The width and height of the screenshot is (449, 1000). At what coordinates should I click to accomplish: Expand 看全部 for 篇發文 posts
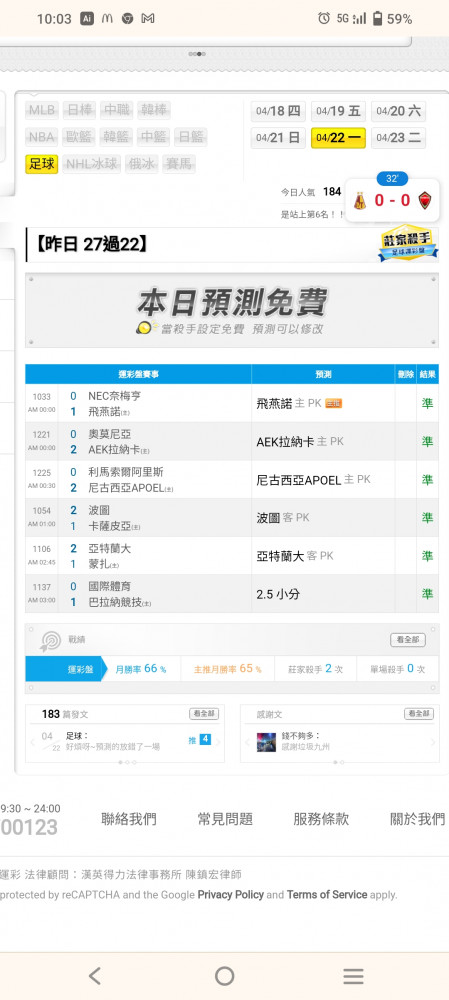coord(203,714)
